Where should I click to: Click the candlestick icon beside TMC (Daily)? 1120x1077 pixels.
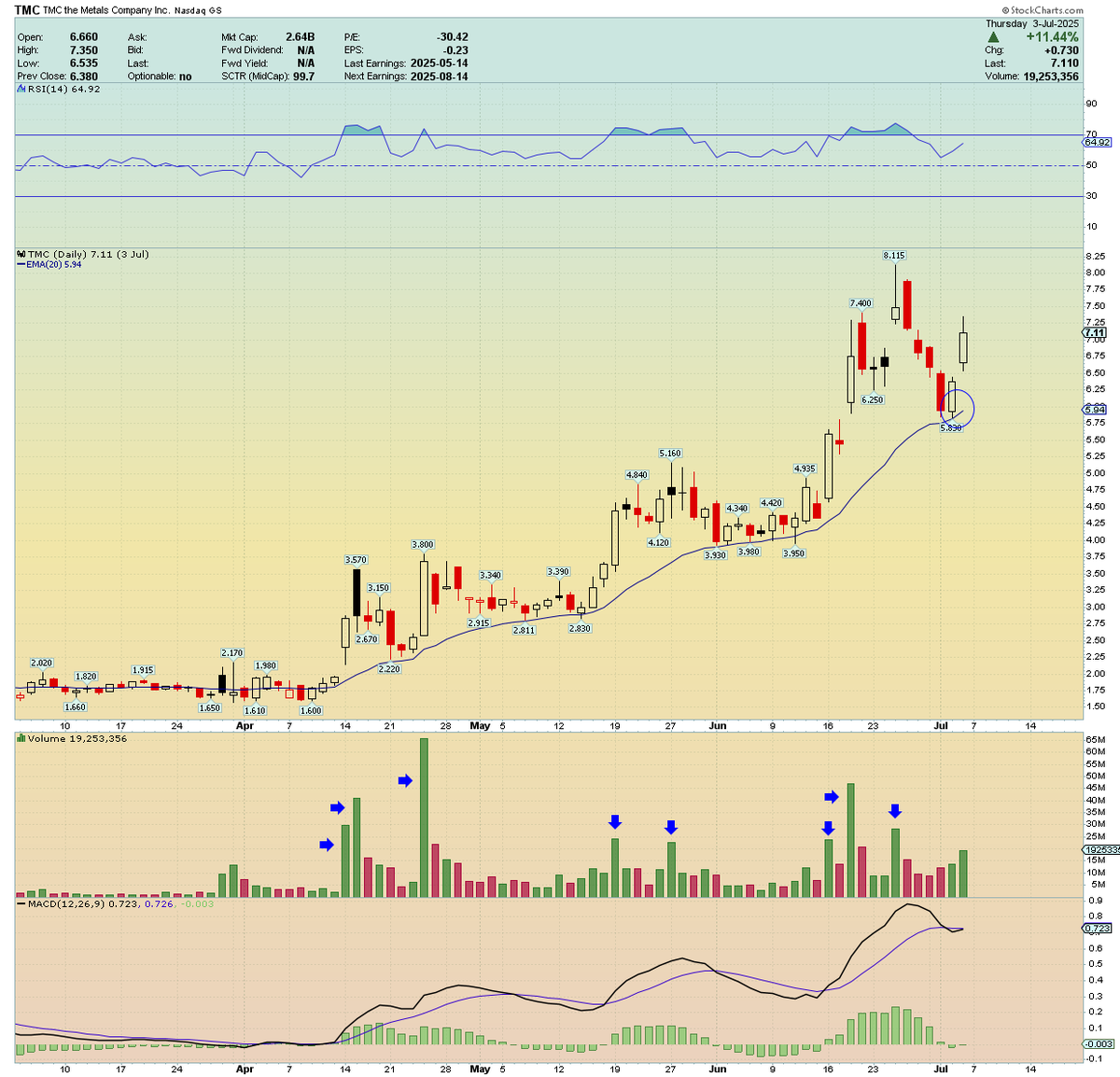pyautogui.click(x=21, y=255)
